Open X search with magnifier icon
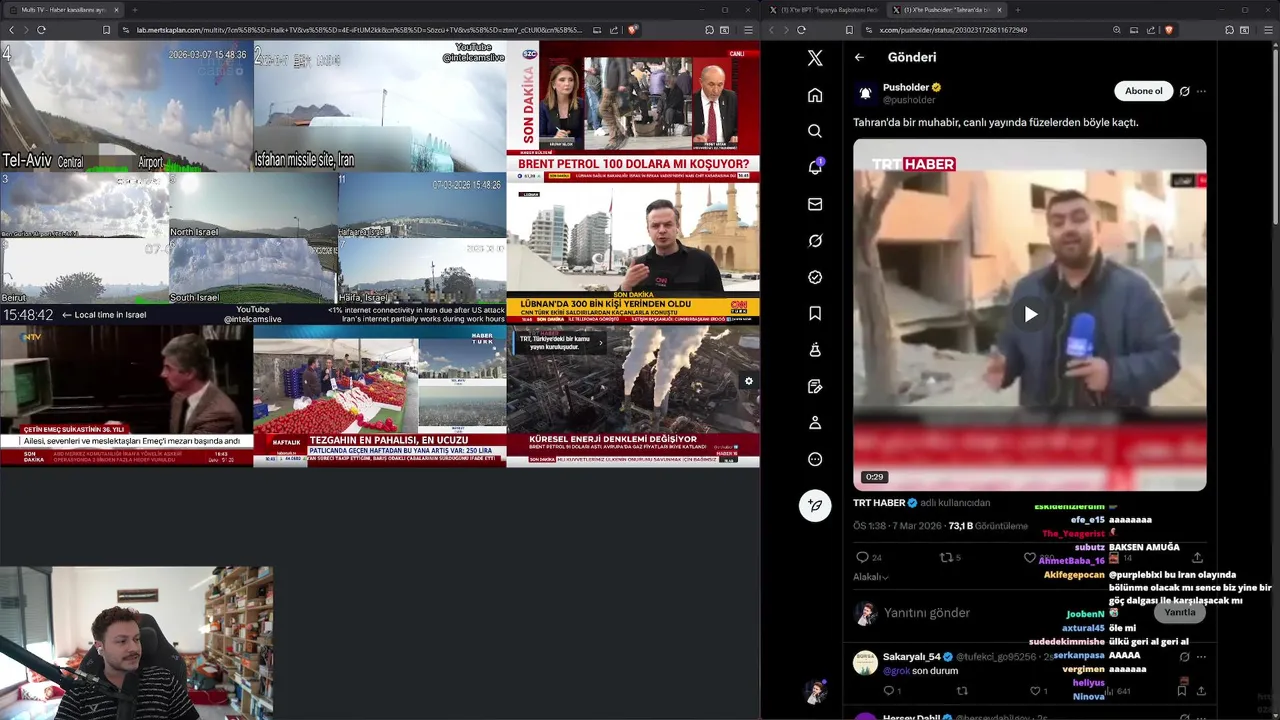The height and width of the screenshot is (720, 1280). pyautogui.click(x=815, y=131)
